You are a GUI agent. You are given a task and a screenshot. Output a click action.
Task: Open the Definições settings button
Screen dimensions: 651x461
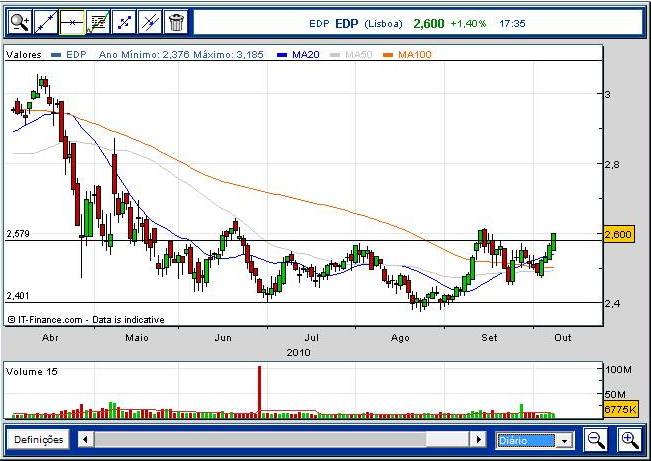click(39, 439)
